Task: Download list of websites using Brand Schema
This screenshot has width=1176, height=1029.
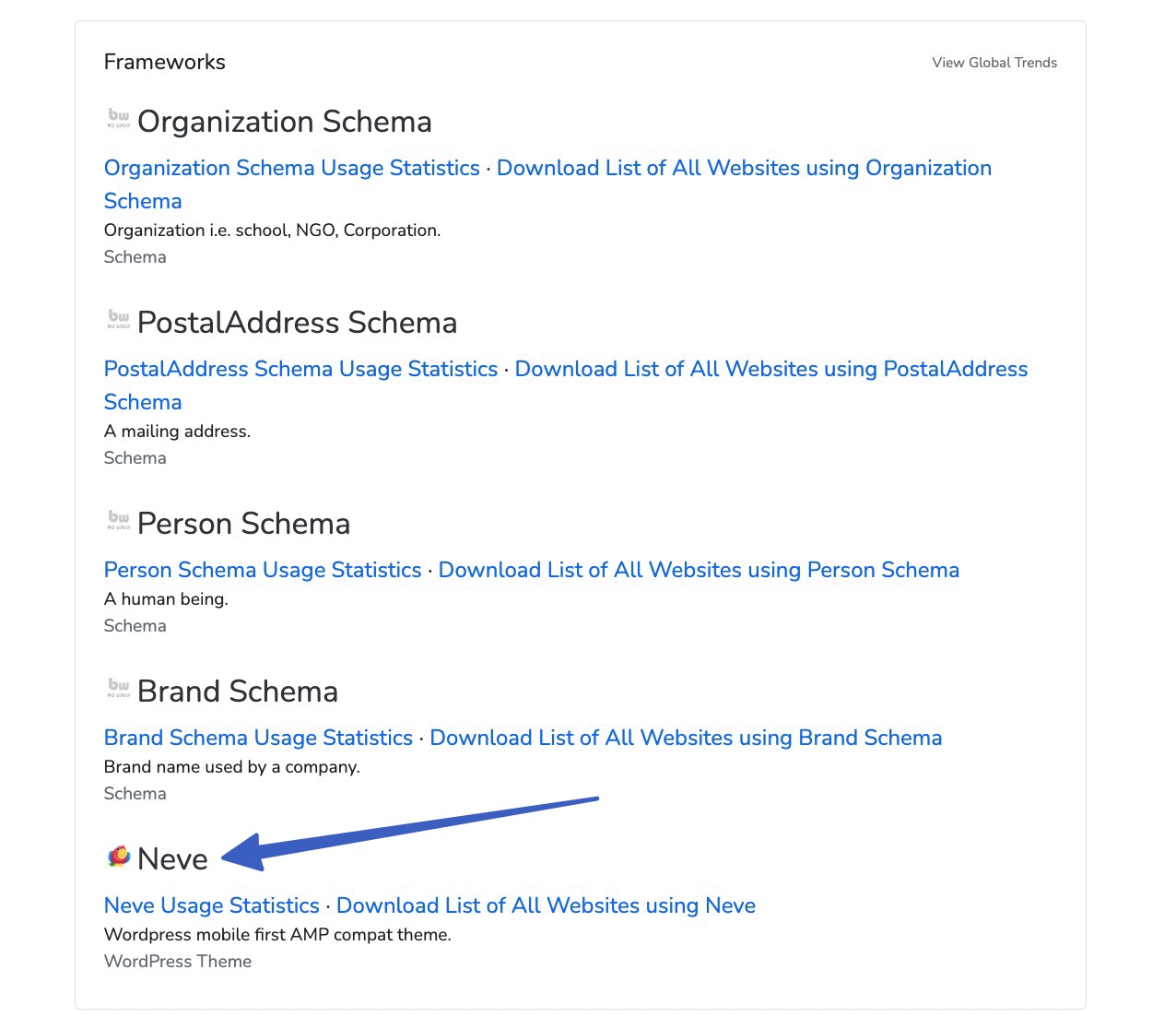Action: 685,738
